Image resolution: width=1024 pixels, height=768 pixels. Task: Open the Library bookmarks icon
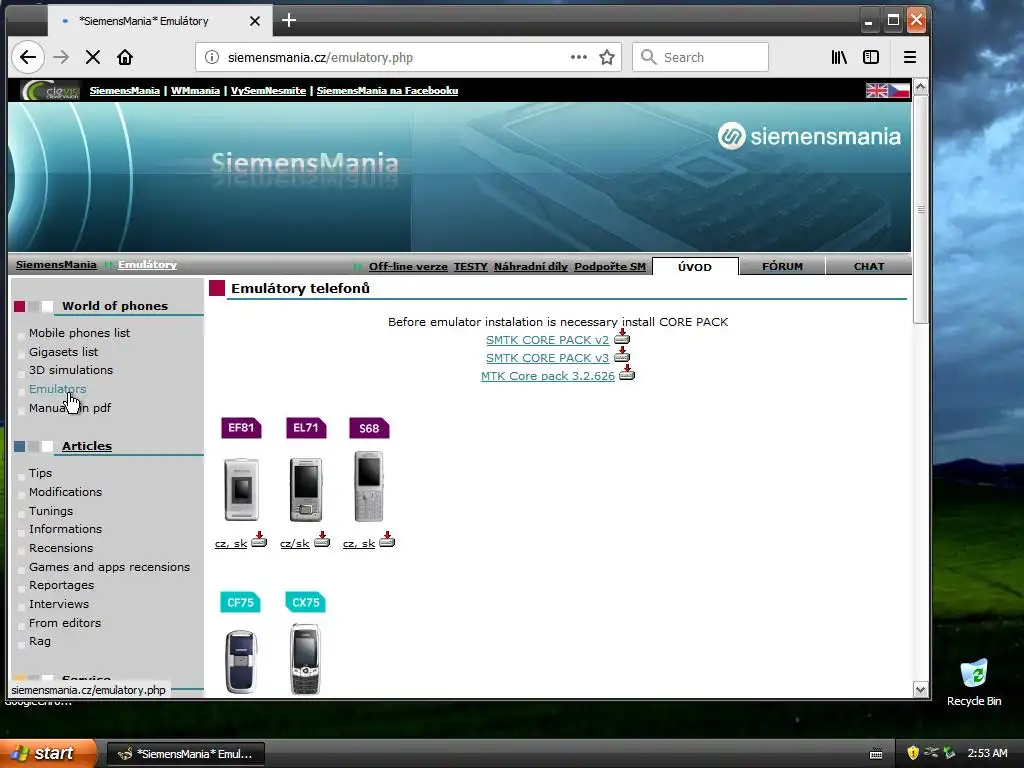coord(839,57)
